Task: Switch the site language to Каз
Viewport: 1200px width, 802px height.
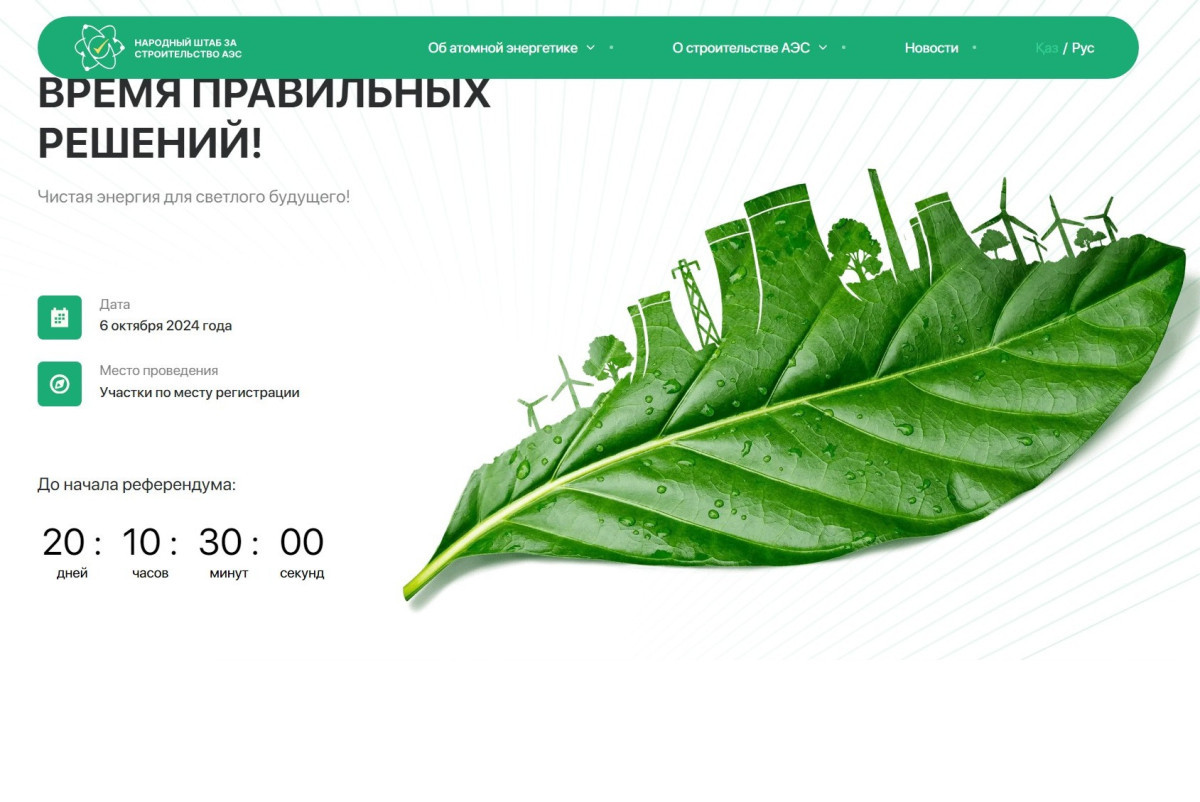Action: click(1046, 46)
